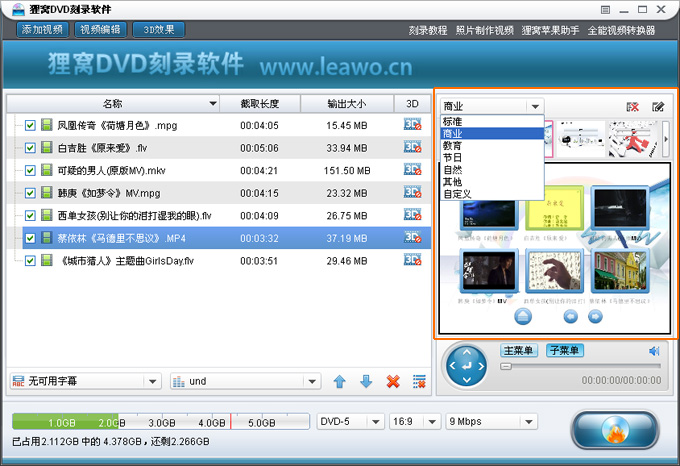The image size is (680, 466).
Task: Click the 3D icon for 韩庚《如梦令》MV.mpg
Action: click(x=412, y=192)
